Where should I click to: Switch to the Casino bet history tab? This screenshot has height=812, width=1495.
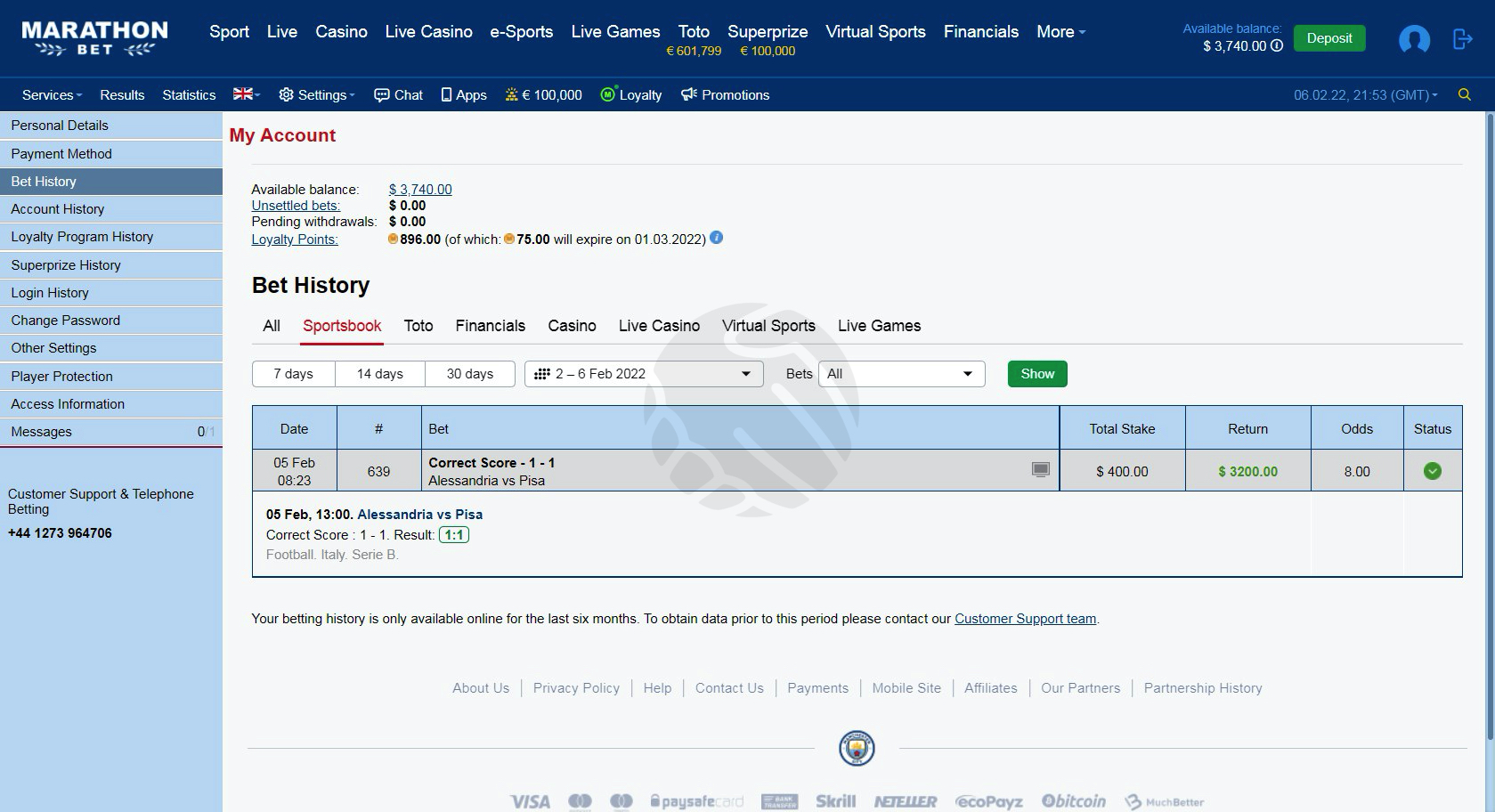(x=572, y=326)
